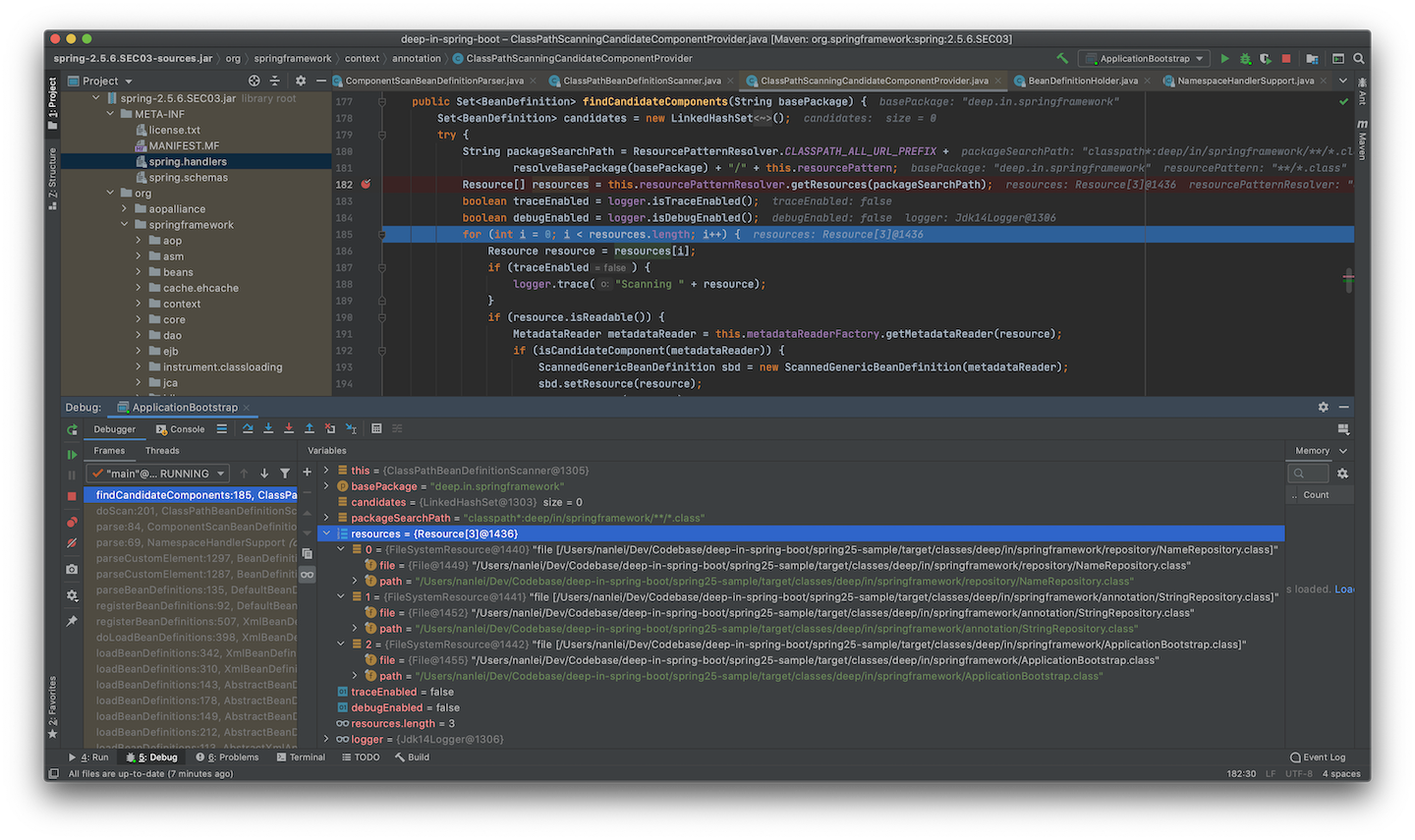Open Project view type dropdown

(100, 81)
